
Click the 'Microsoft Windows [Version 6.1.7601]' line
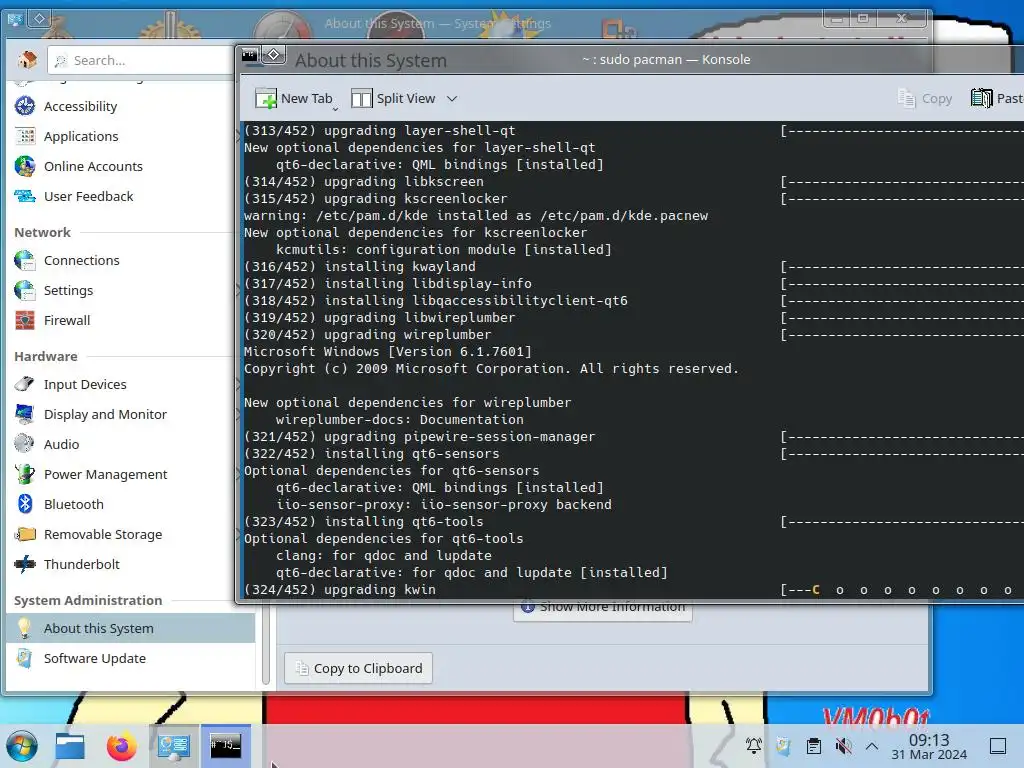(x=388, y=352)
